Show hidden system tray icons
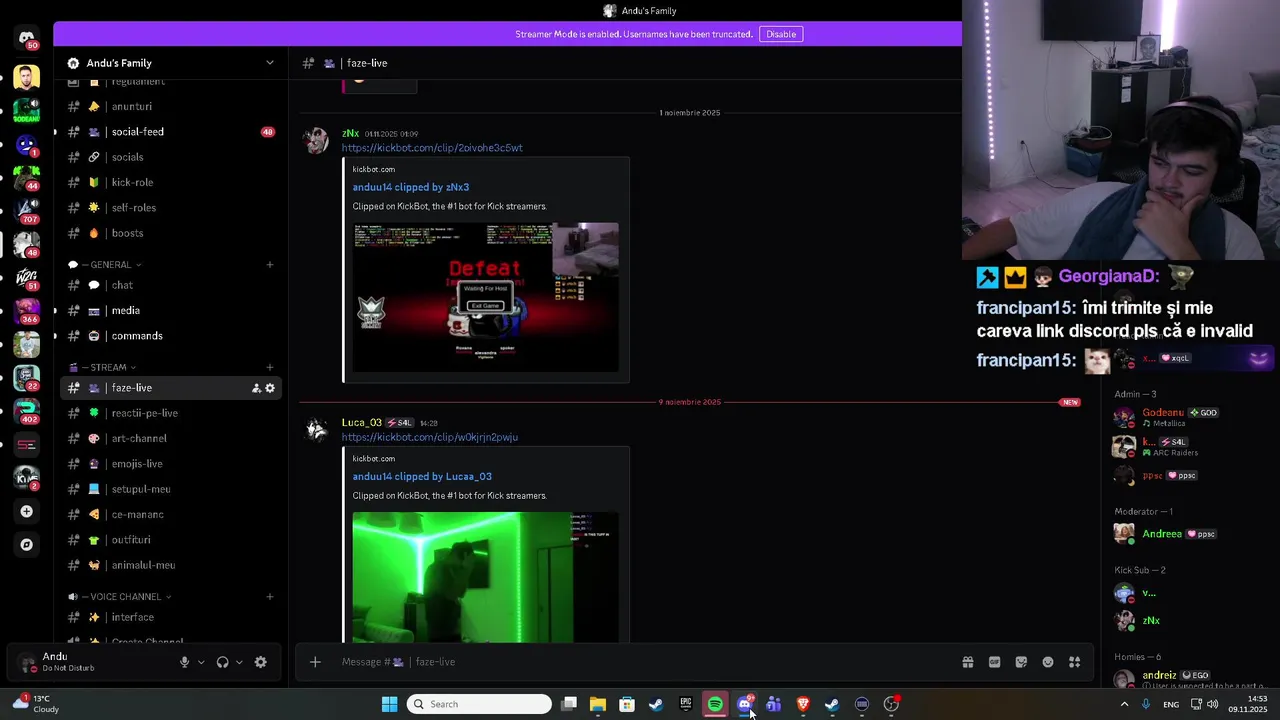 click(x=1124, y=704)
